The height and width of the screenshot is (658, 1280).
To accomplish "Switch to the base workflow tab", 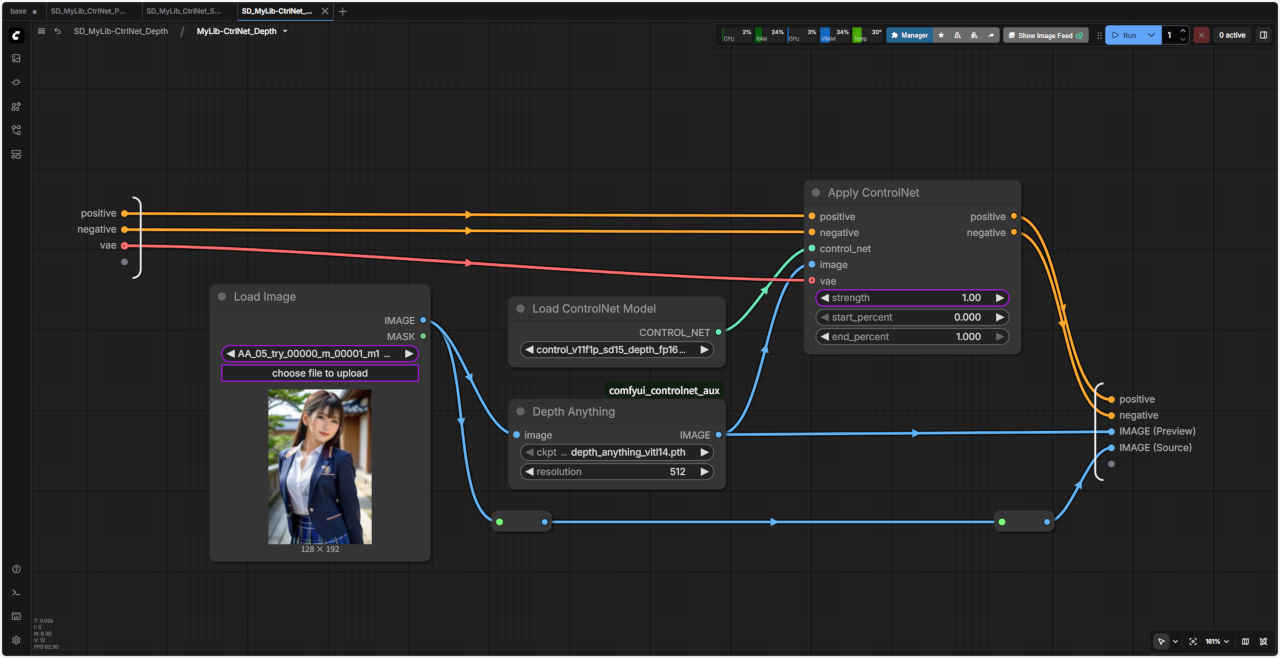I will (x=19, y=11).
